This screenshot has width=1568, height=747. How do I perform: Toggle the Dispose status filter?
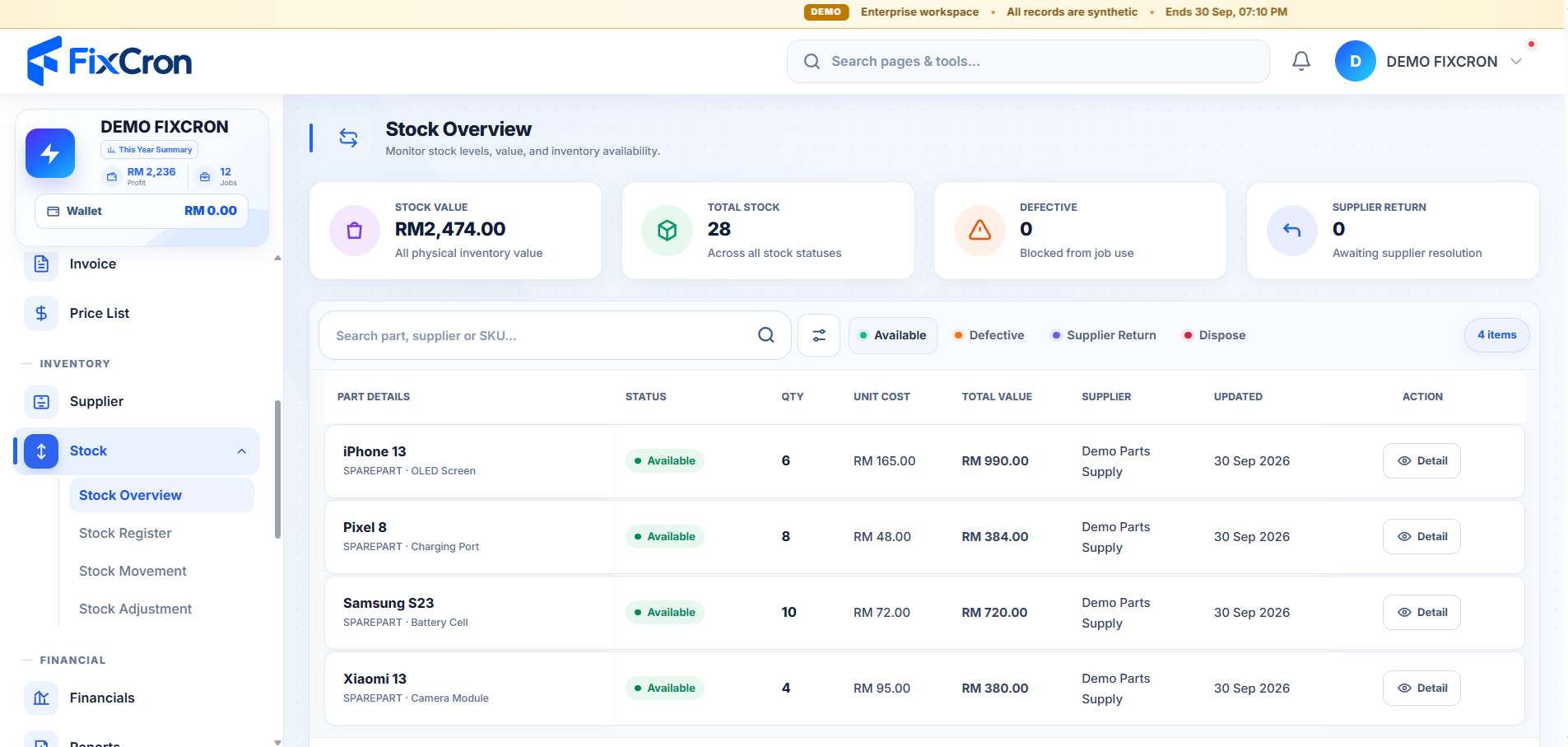1214,335
